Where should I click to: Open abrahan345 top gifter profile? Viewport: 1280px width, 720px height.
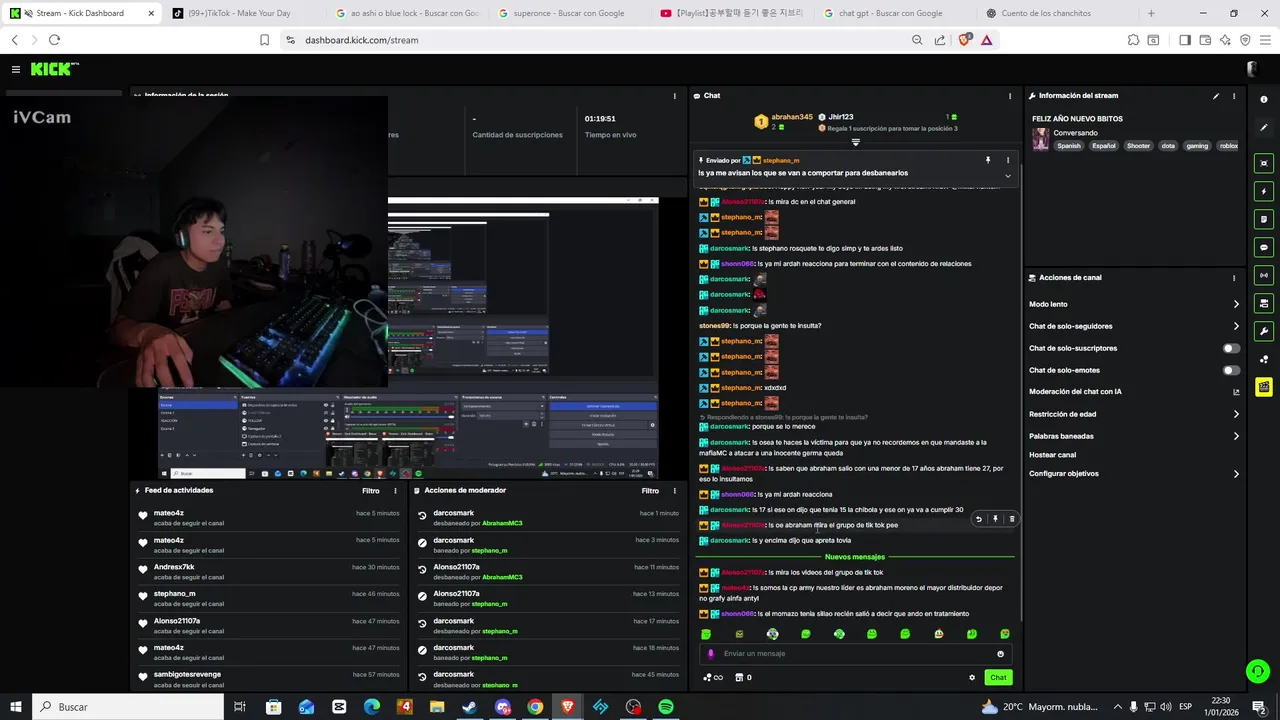792,117
